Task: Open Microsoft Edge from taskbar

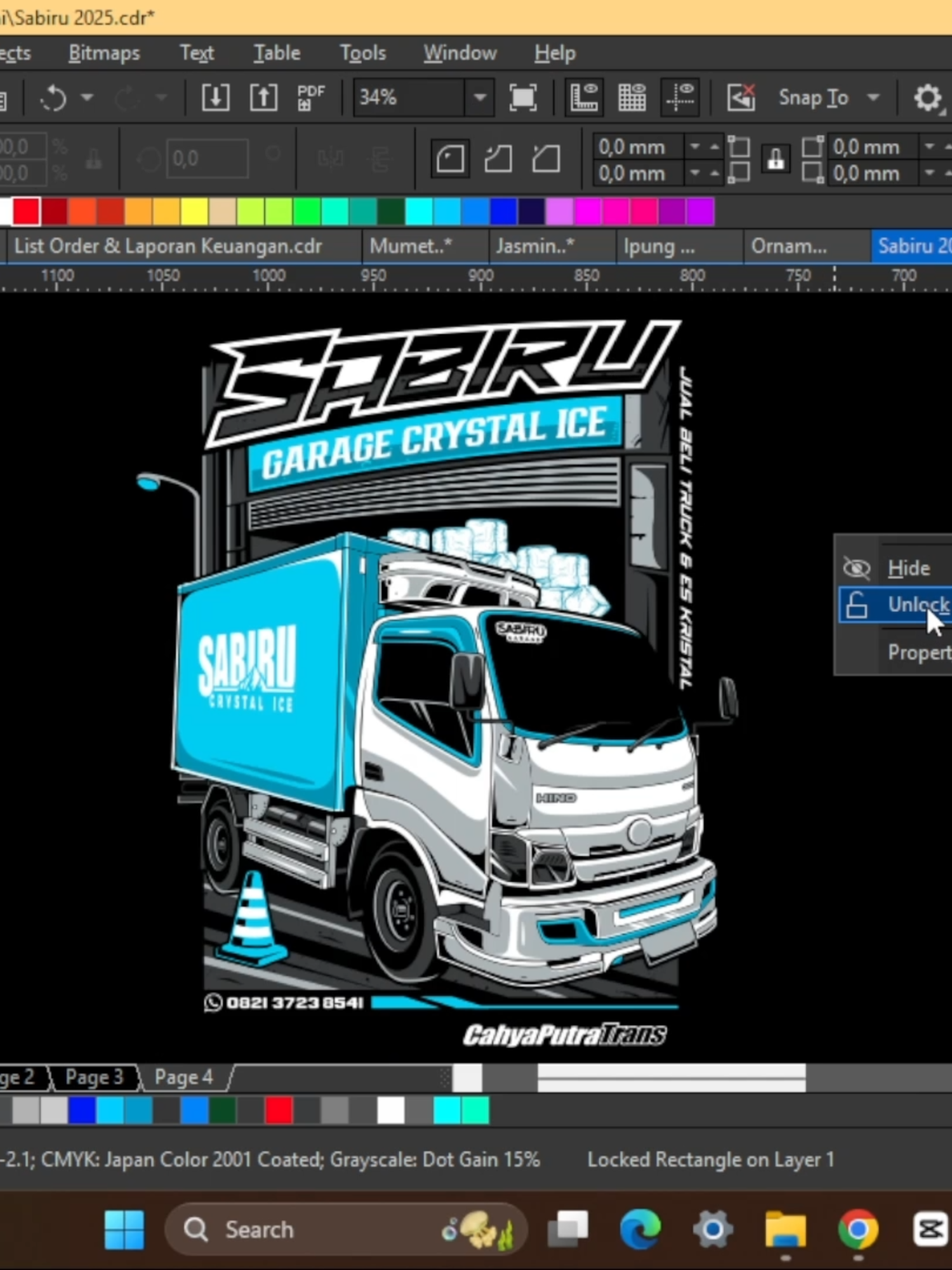Action: click(640, 1230)
